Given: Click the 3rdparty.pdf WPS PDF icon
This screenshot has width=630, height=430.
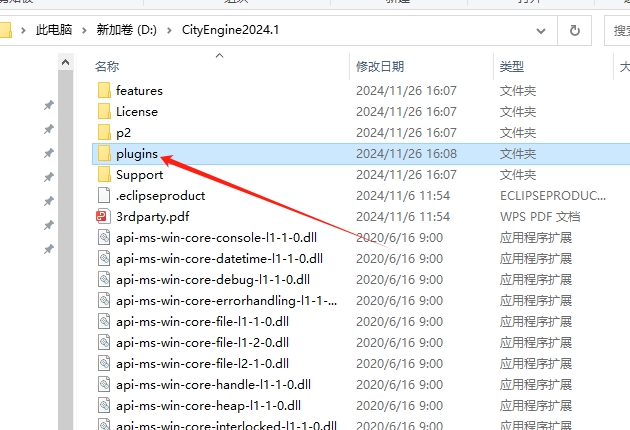Looking at the screenshot, I should (103, 217).
